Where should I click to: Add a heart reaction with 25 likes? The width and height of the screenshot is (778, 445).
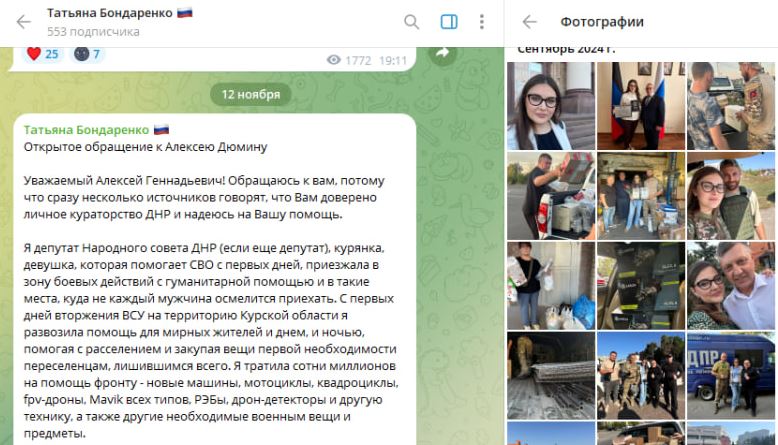click(x=43, y=54)
